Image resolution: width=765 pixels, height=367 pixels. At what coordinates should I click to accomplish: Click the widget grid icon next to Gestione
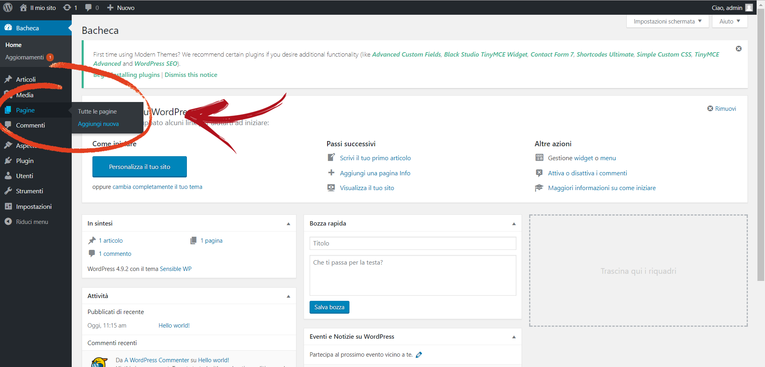click(539, 158)
